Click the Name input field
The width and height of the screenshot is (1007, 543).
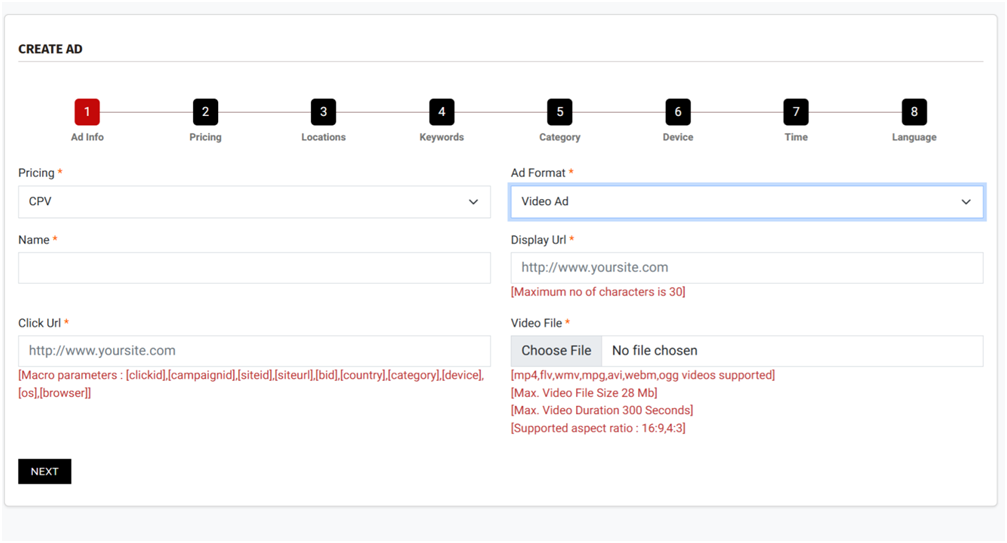tap(254, 268)
